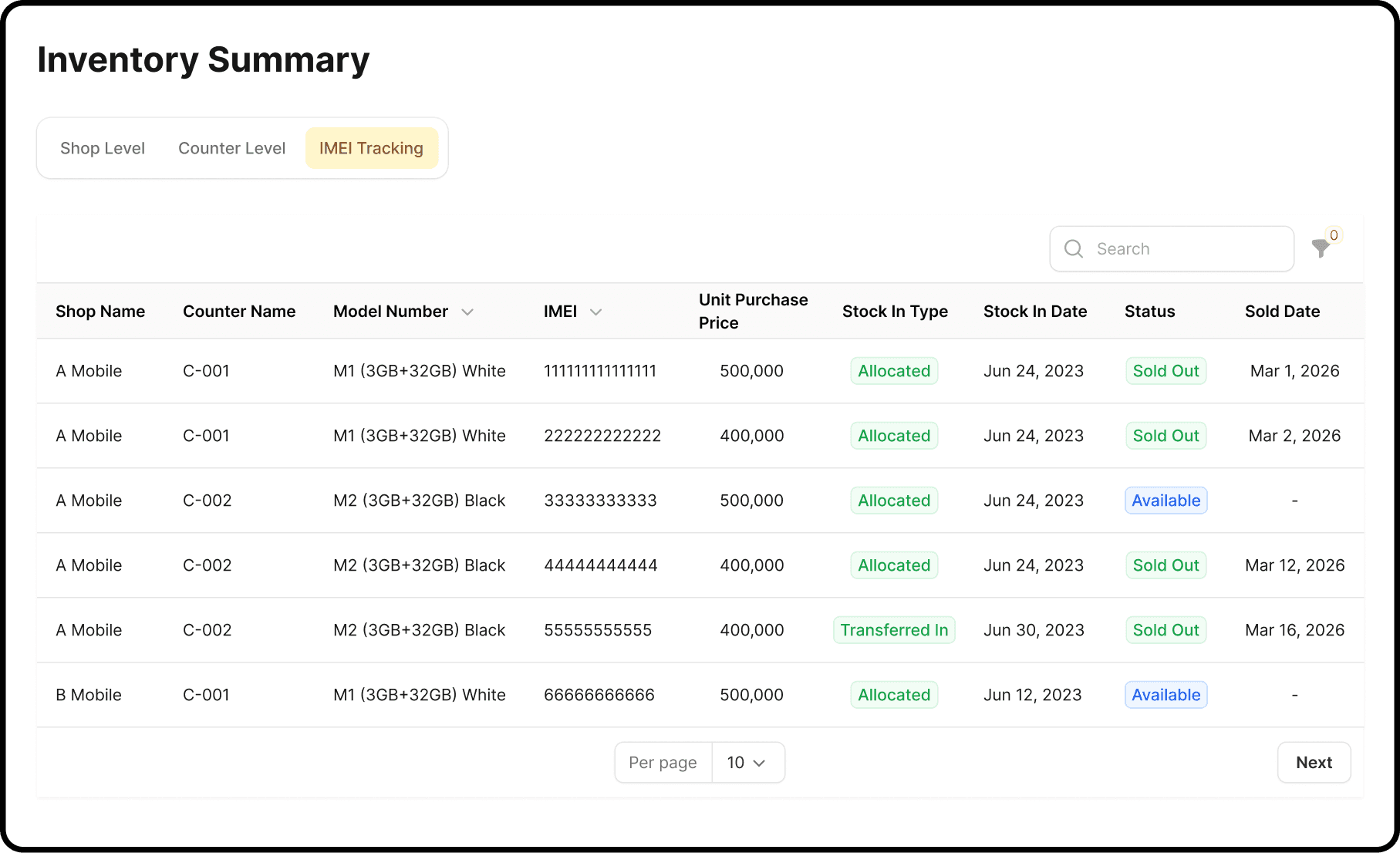Click the Available status badge for C-002
Viewport: 1400px width, 853px height.
tap(1166, 501)
